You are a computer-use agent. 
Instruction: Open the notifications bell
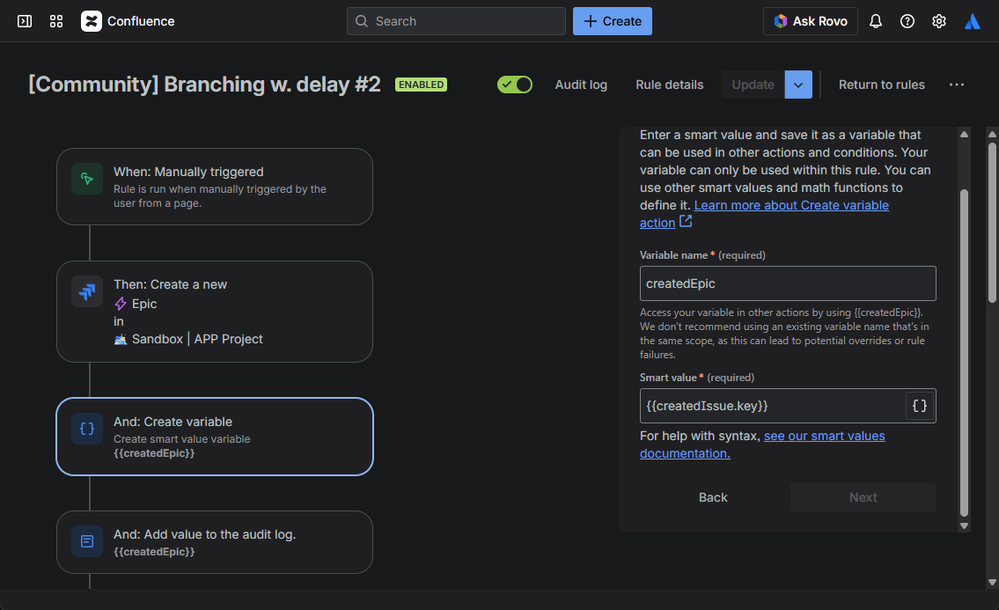(875, 21)
